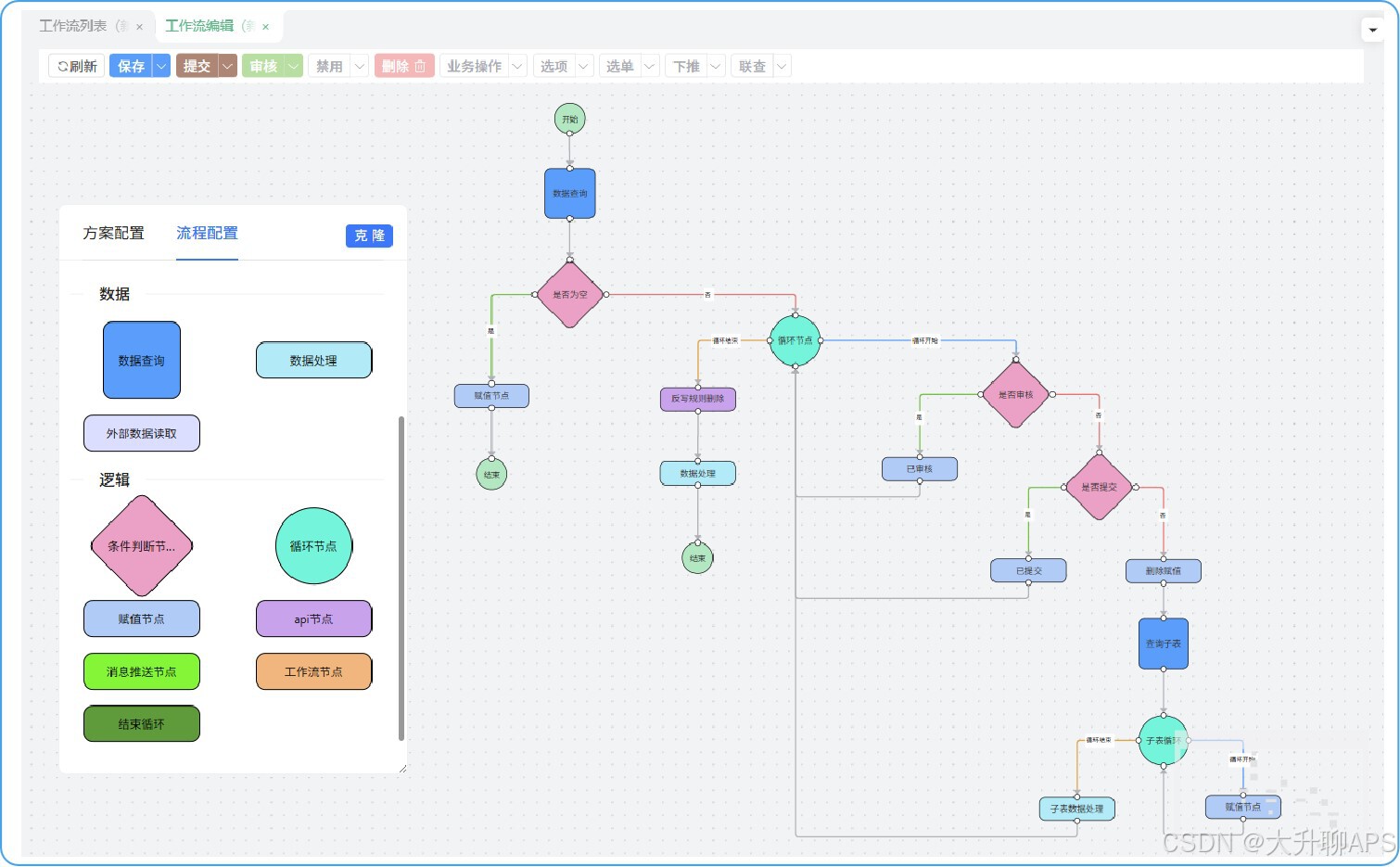
Task: Select the 是否为空 decision diamond
Action: (570, 294)
